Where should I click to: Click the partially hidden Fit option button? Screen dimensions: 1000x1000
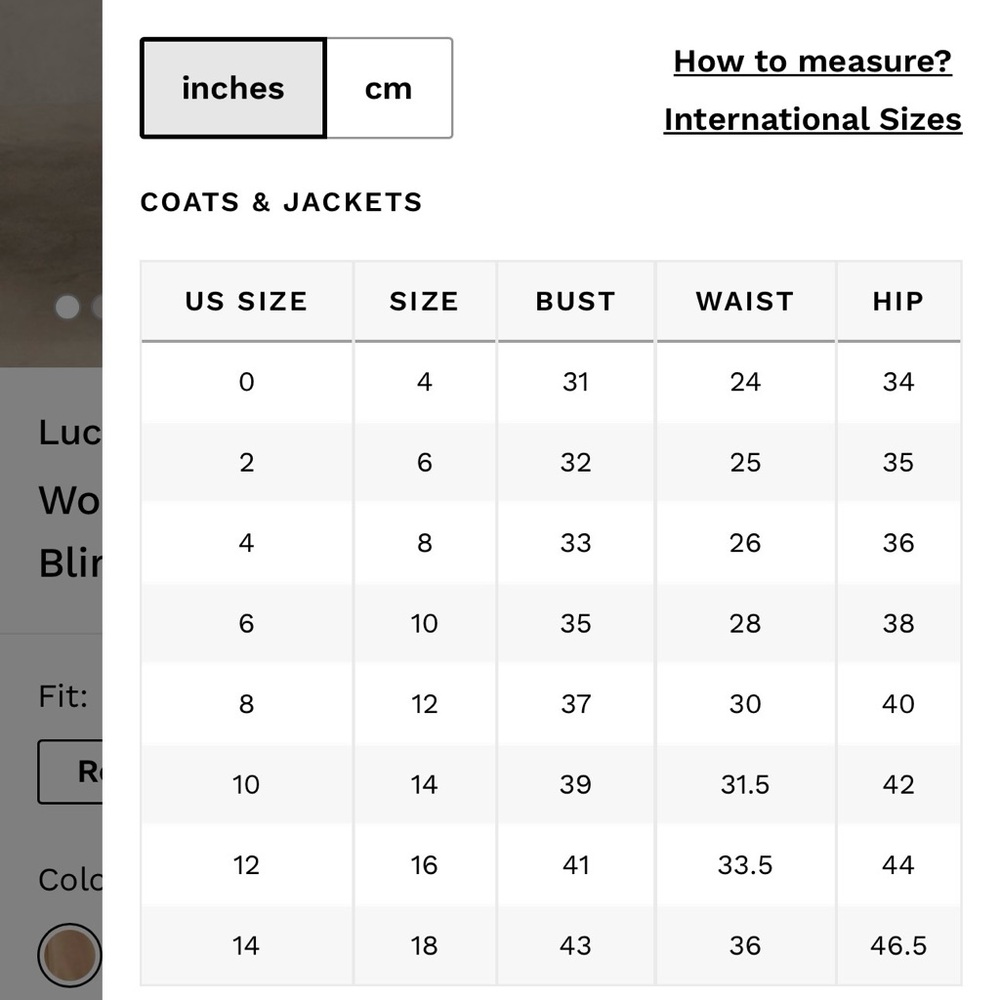click(x=70, y=771)
